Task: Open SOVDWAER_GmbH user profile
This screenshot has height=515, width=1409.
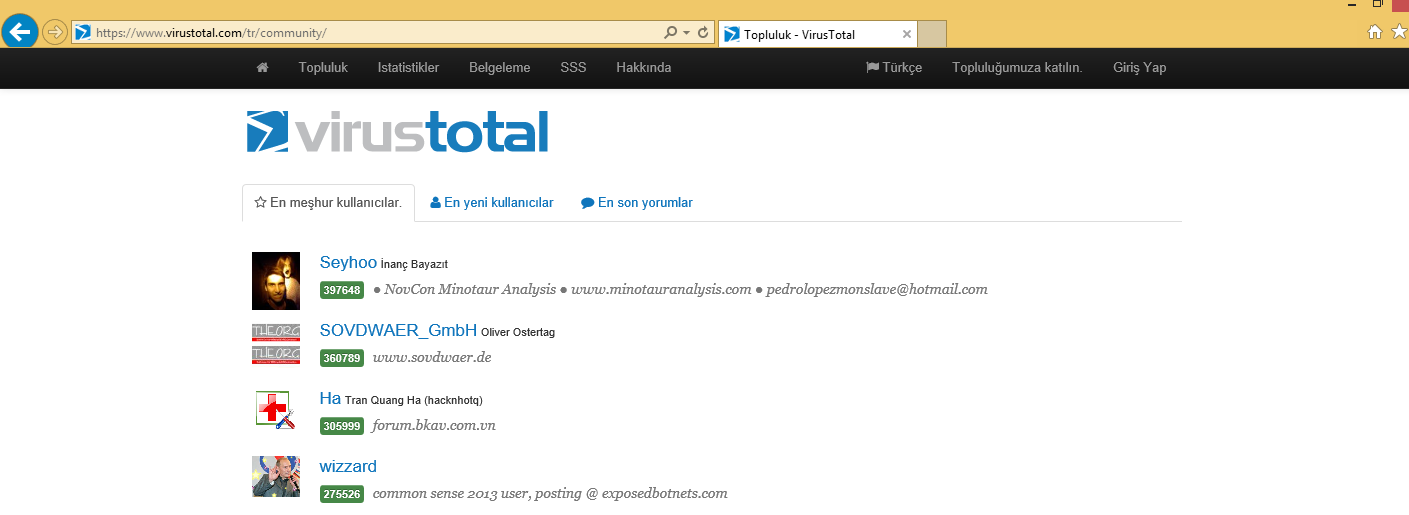Action: click(x=398, y=330)
